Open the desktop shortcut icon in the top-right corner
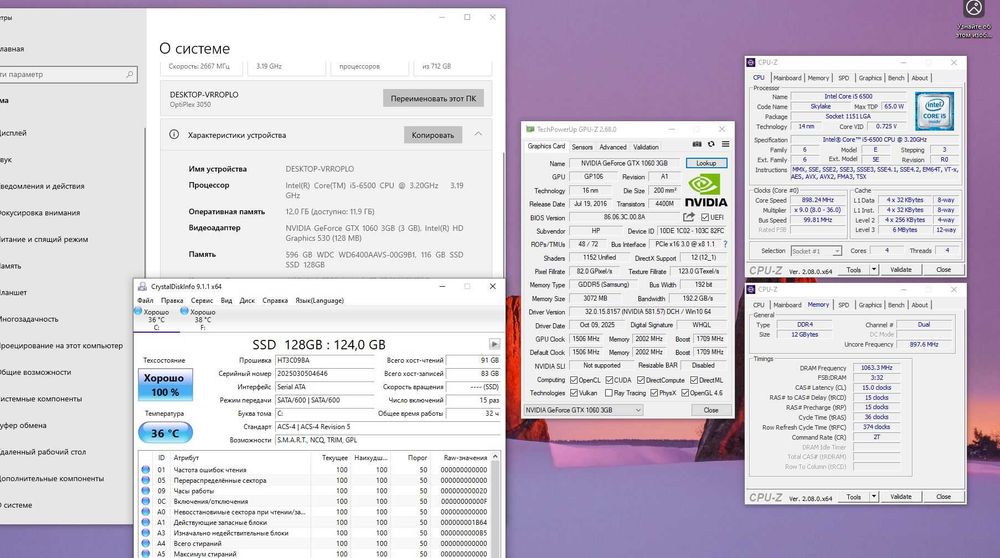1000x558 pixels. click(974, 8)
